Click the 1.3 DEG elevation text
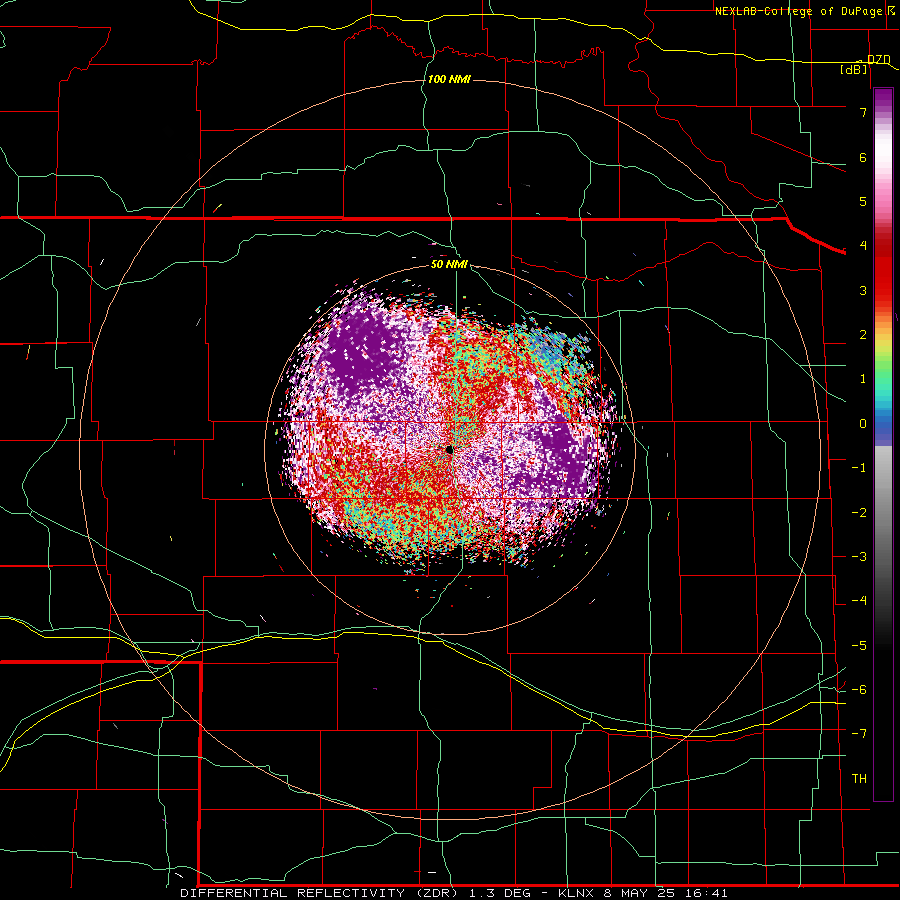The width and height of the screenshot is (900, 900). (x=502, y=893)
